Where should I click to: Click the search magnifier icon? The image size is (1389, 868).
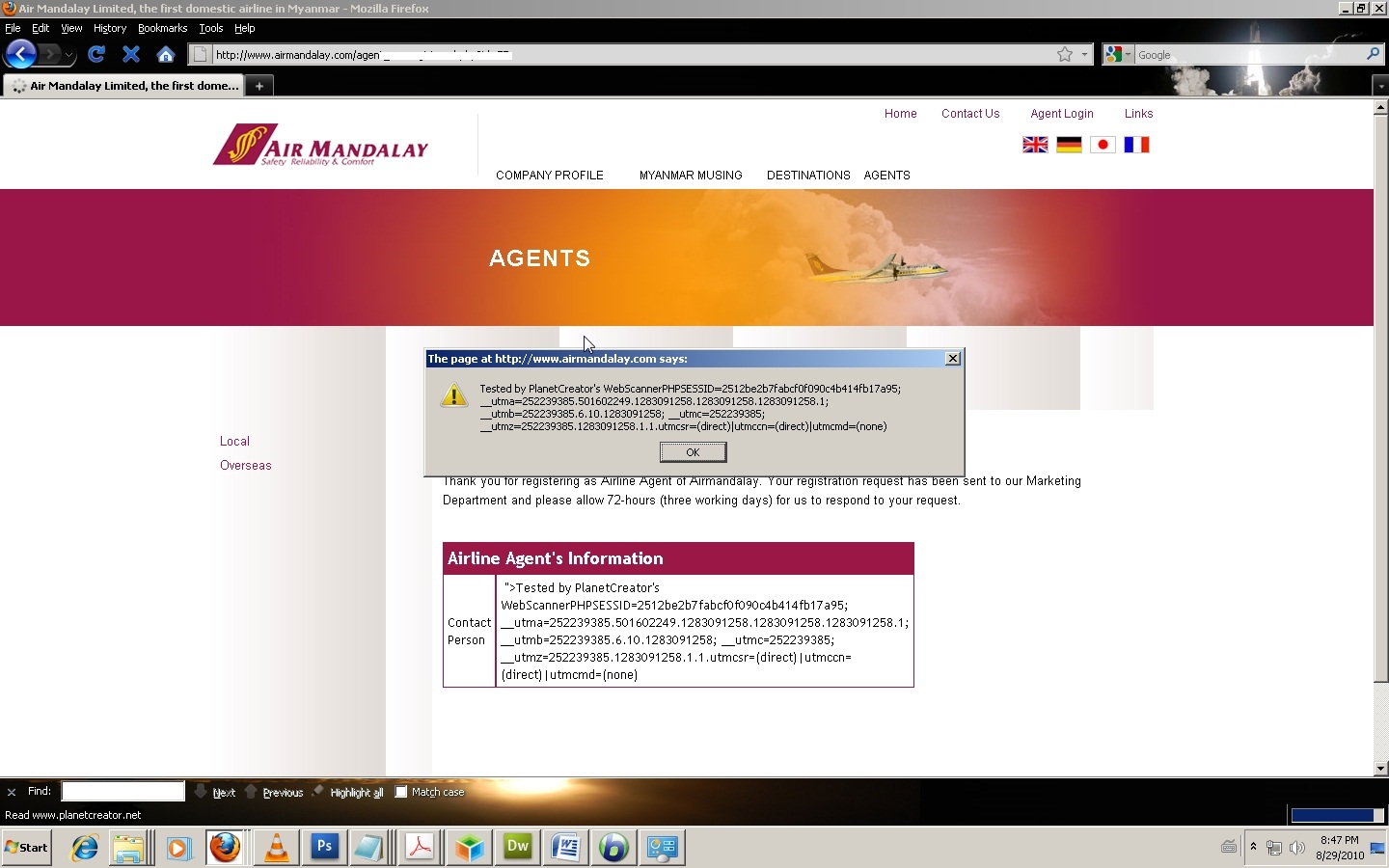(x=1373, y=55)
